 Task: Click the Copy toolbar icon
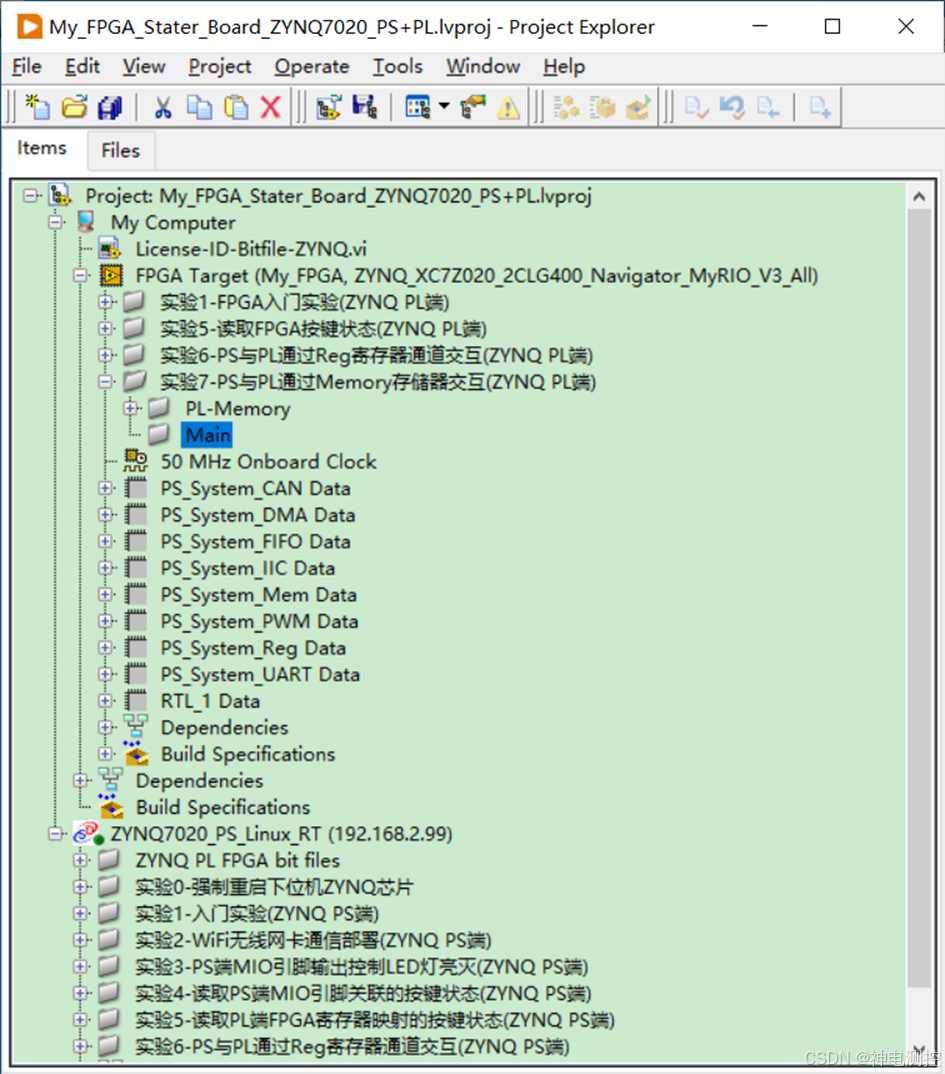click(200, 107)
